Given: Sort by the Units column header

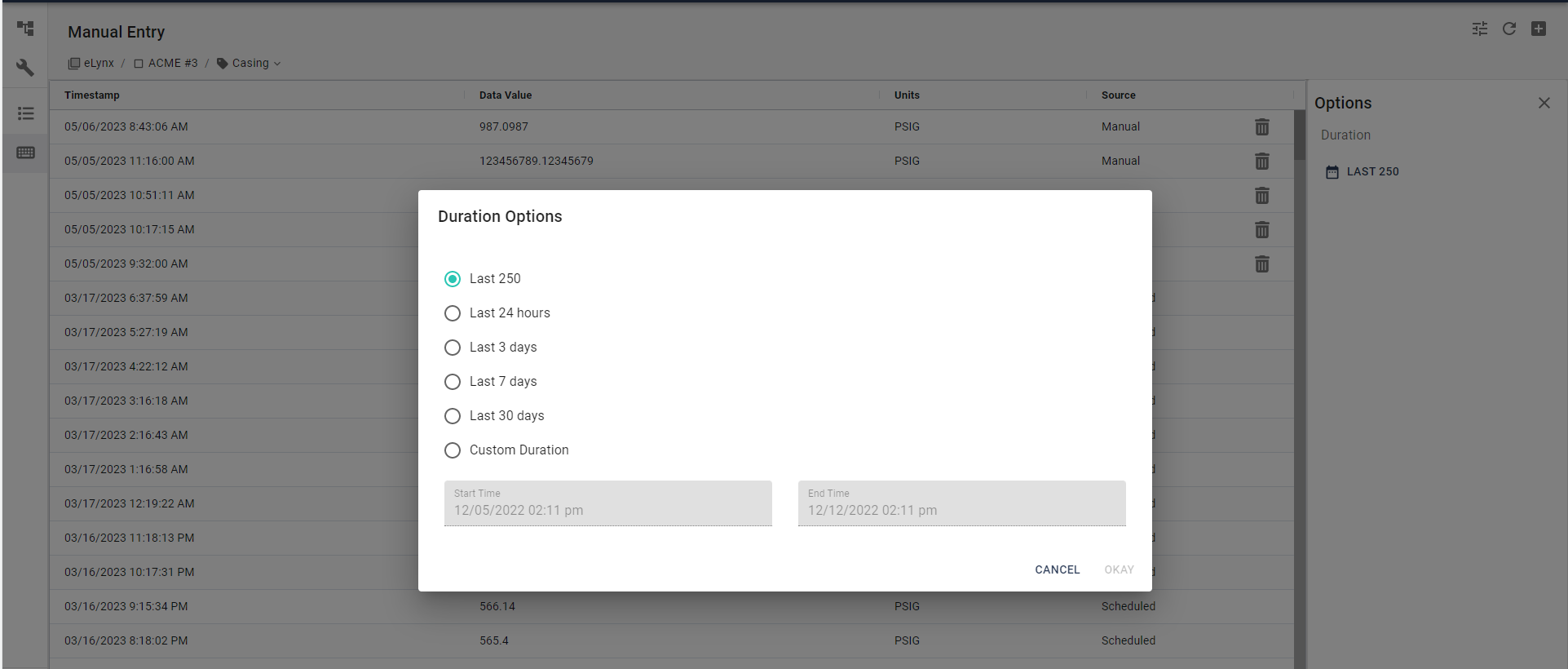Looking at the screenshot, I should [x=907, y=95].
